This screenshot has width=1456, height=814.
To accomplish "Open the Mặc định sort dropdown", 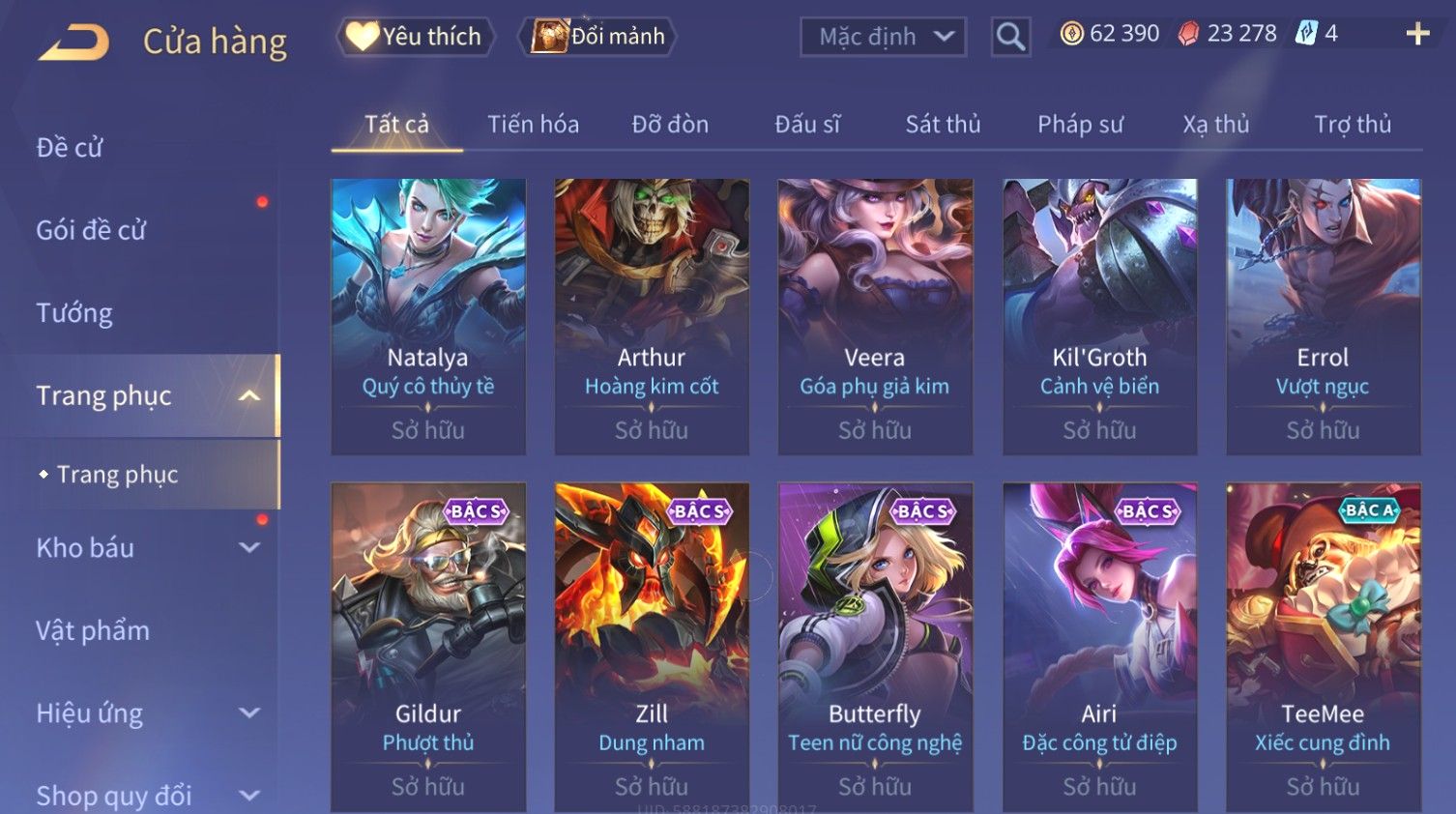I will [x=883, y=37].
